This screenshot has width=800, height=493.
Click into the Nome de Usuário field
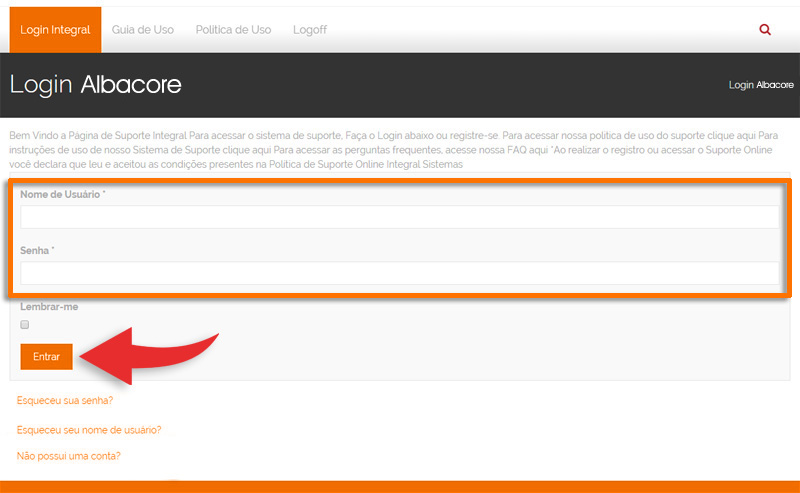(400, 217)
